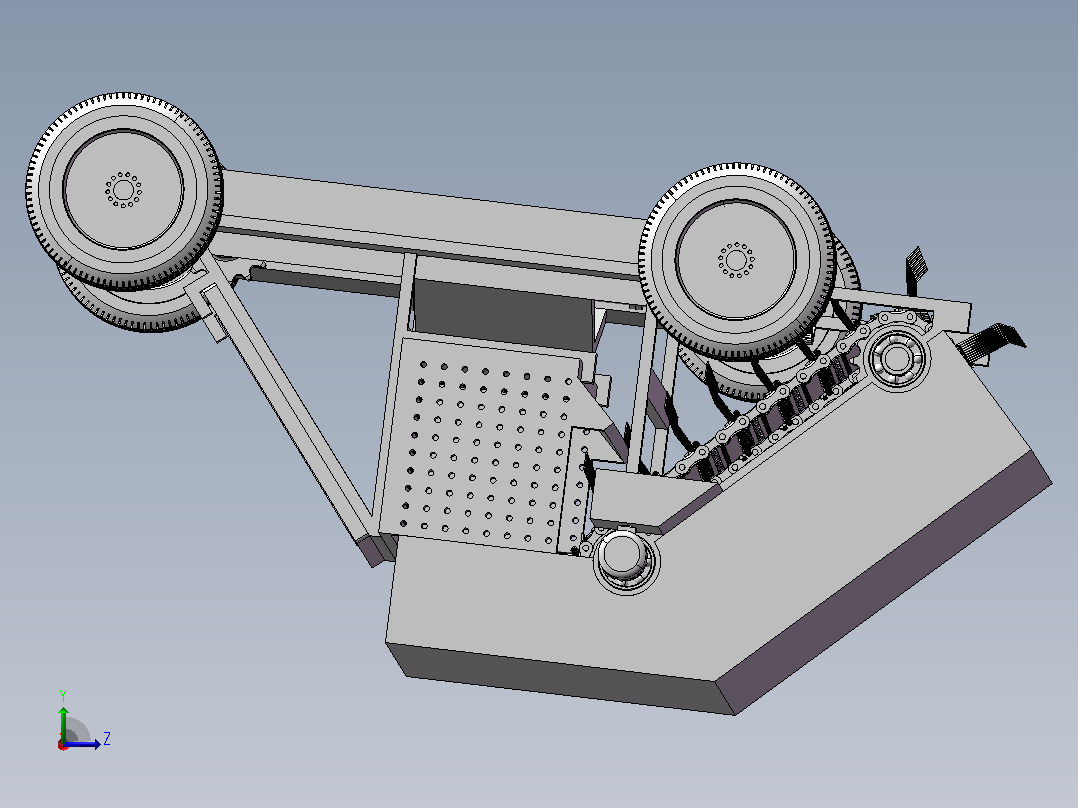
Task: Click the green Y axis arrow of the triad
Action: (x=63, y=722)
